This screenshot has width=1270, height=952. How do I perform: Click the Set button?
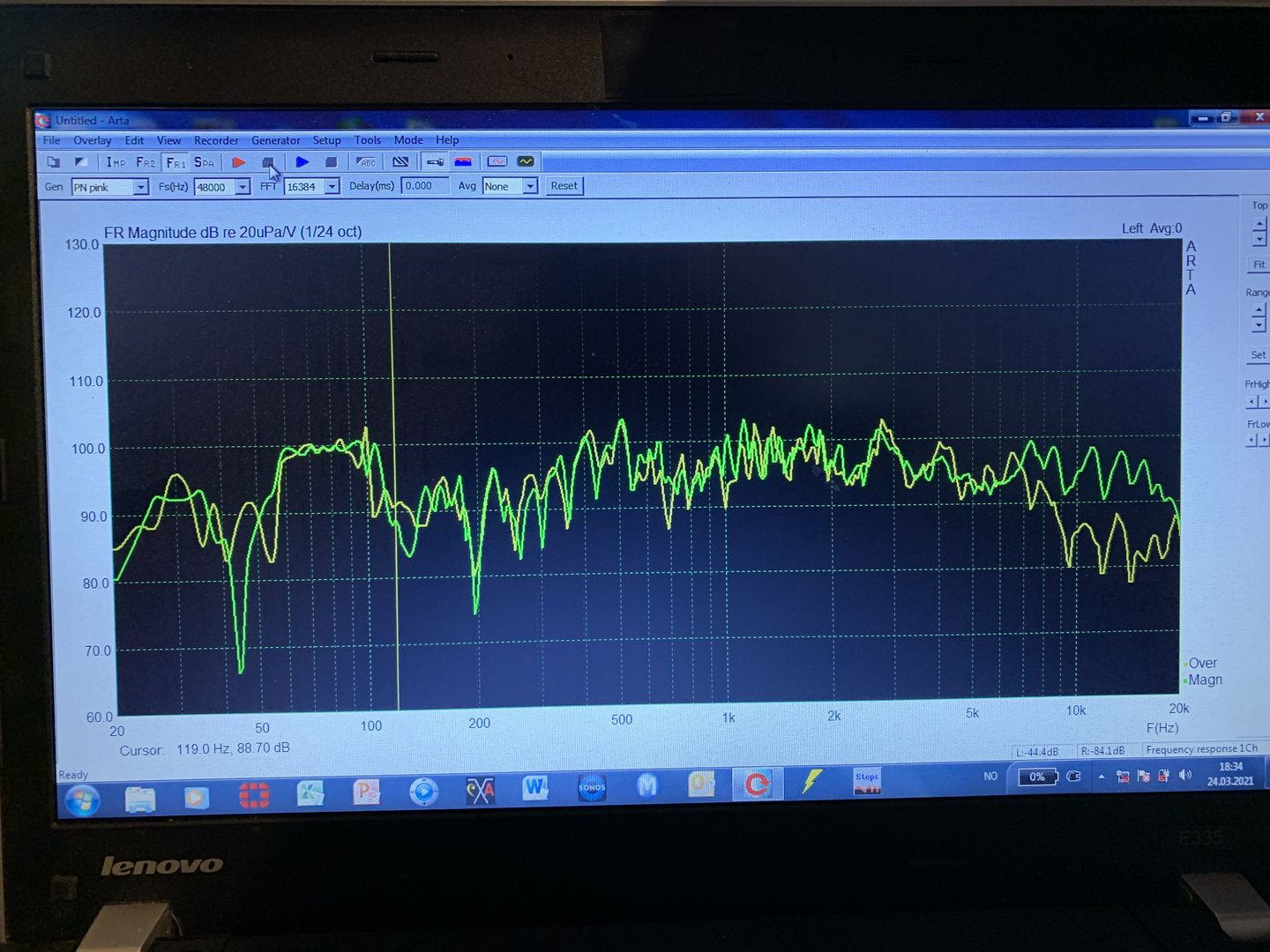point(1259,354)
